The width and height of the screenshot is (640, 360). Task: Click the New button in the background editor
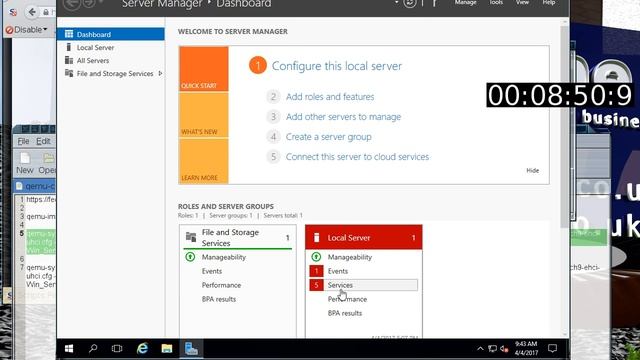[25, 164]
